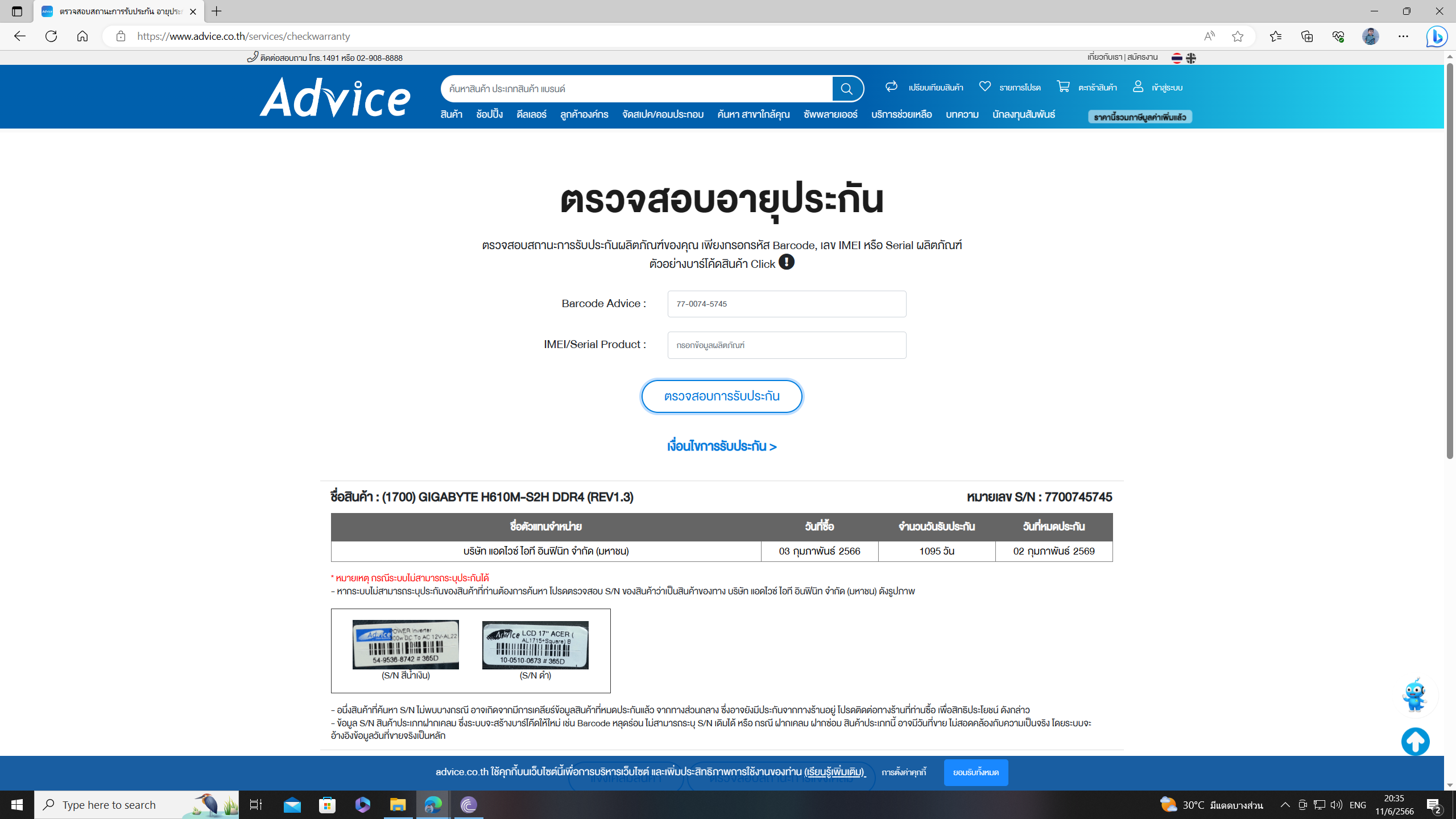Click the ตรวจสอบการรับประกัน check warranty button
The width and height of the screenshot is (1456, 819).
point(722,396)
